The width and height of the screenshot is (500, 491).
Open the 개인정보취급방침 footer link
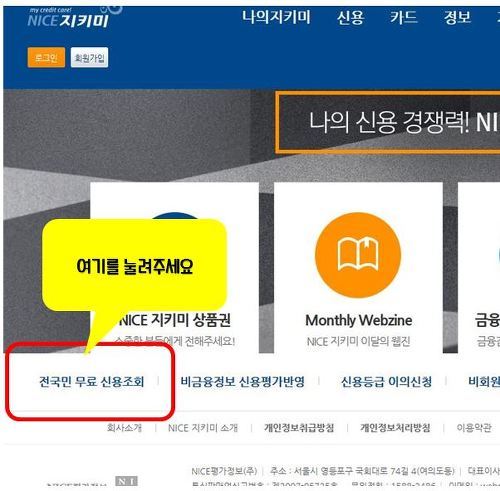[299, 428]
